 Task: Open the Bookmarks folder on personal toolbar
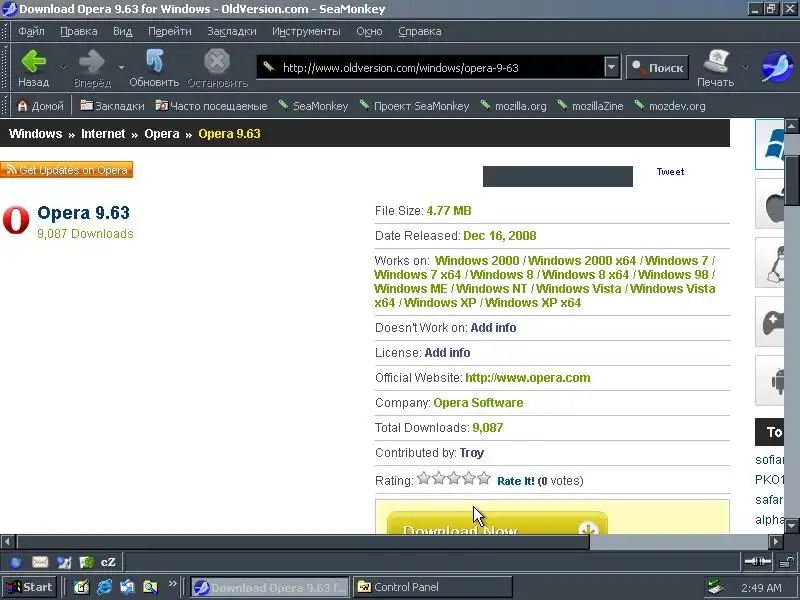coord(112,106)
